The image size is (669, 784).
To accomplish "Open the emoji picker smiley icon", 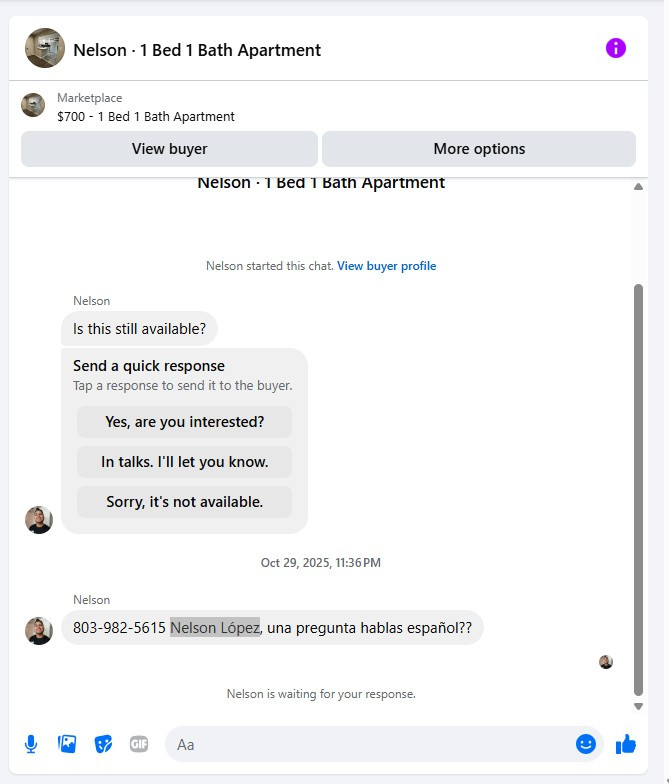I will click(x=586, y=744).
